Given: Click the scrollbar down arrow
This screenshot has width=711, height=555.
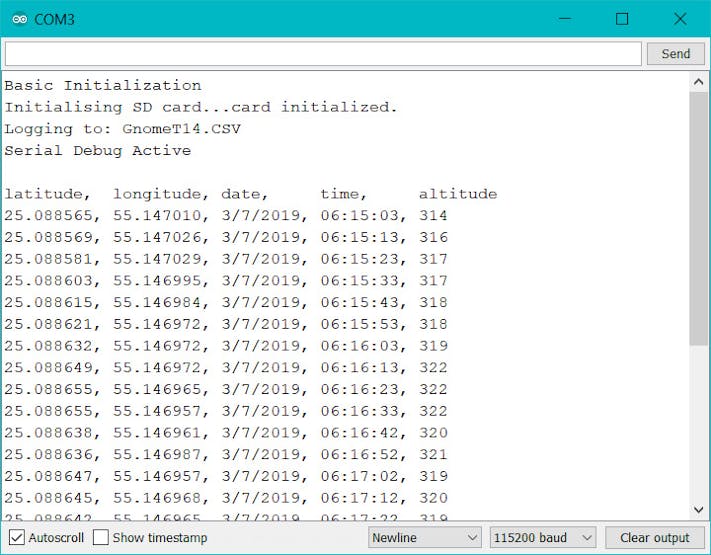Looking at the screenshot, I should [x=698, y=510].
